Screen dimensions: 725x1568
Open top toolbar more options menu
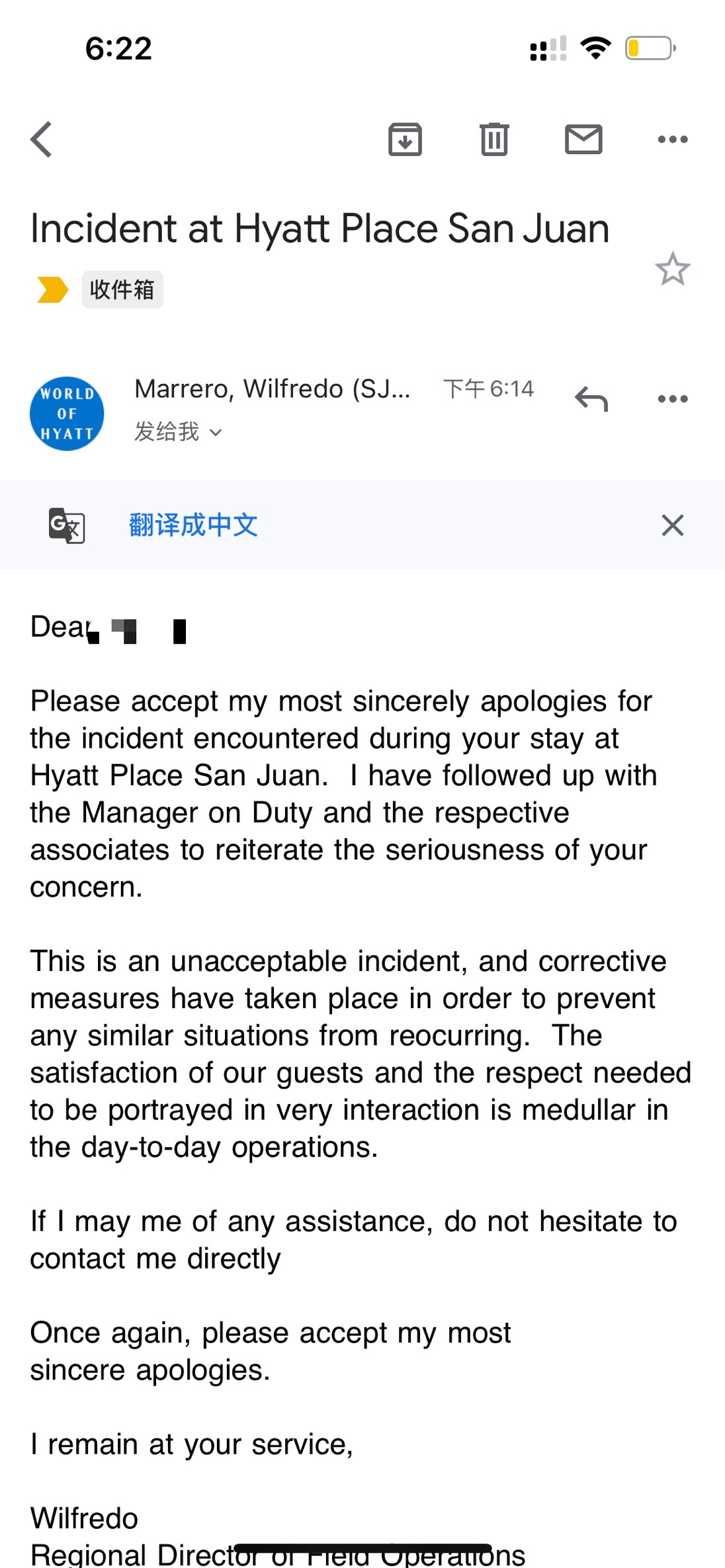[x=673, y=139]
